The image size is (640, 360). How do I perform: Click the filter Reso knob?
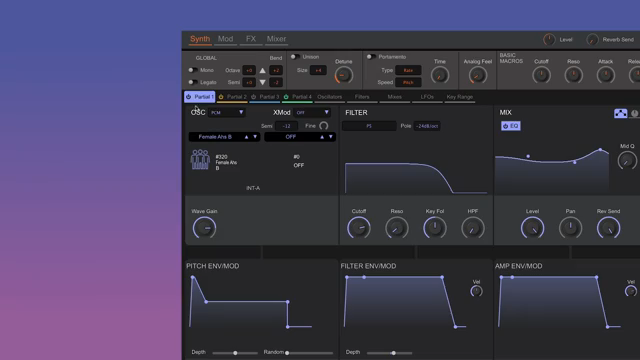(x=397, y=228)
